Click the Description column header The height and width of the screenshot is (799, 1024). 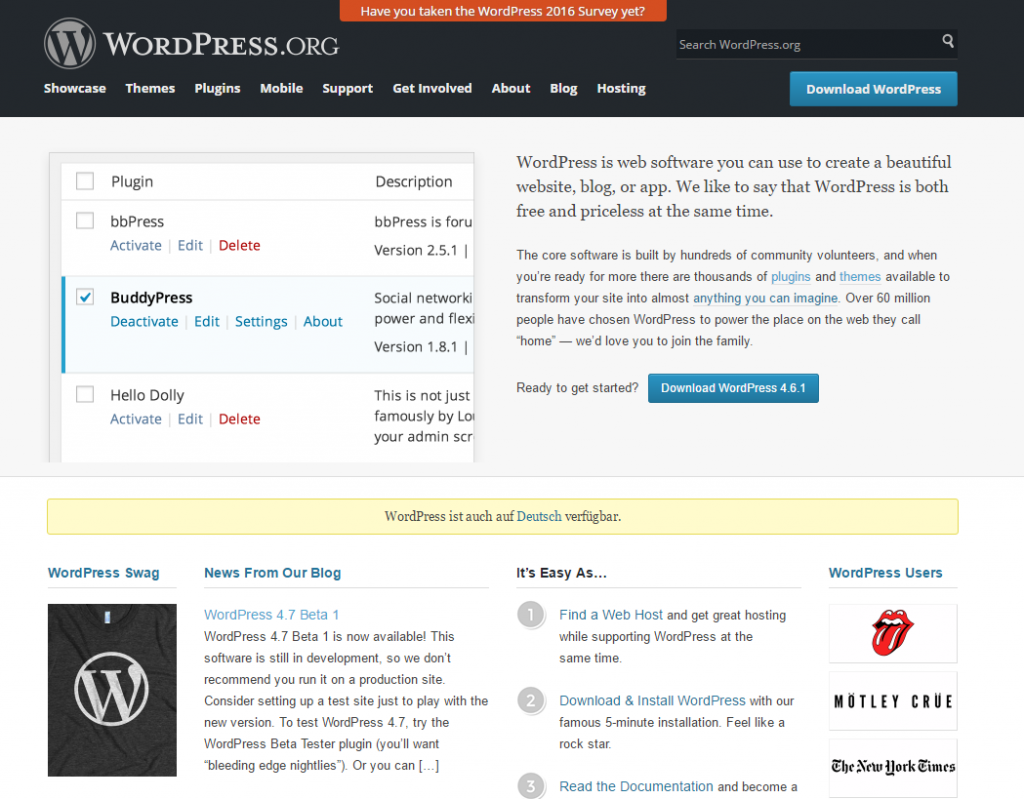click(413, 182)
